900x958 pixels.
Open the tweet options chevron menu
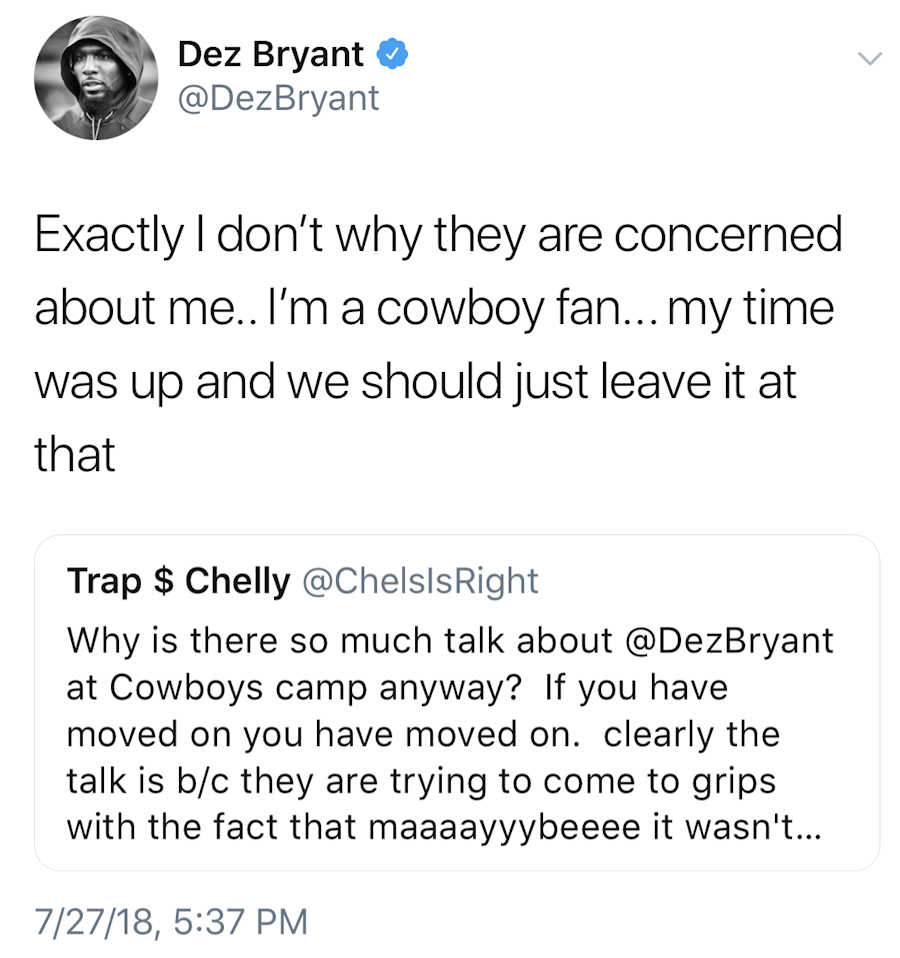tap(869, 59)
